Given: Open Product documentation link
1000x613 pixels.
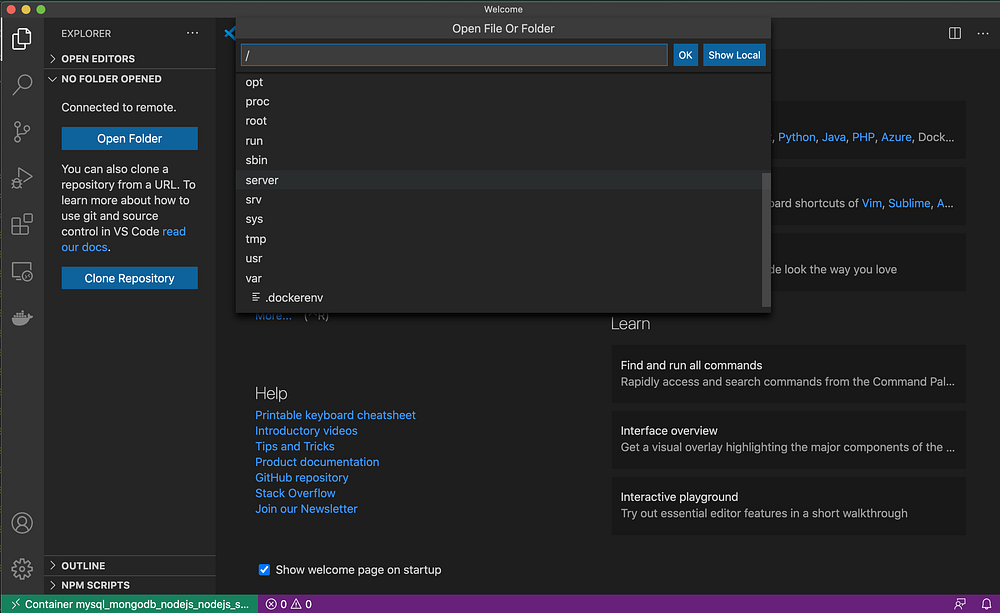Looking at the screenshot, I should [x=317, y=462].
